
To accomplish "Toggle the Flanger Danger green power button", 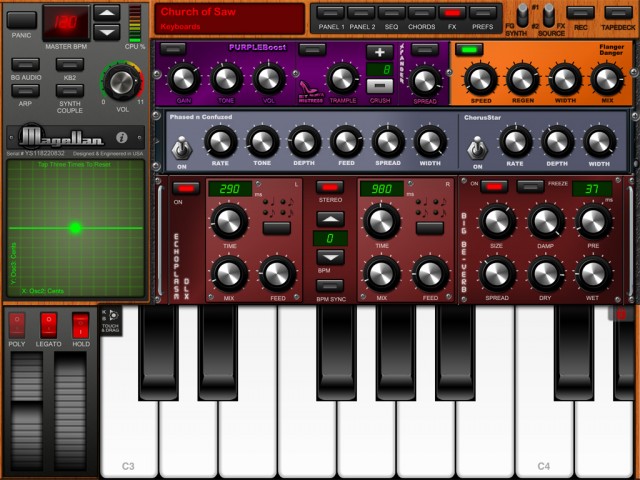I will pyautogui.click(x=467, y=49).
